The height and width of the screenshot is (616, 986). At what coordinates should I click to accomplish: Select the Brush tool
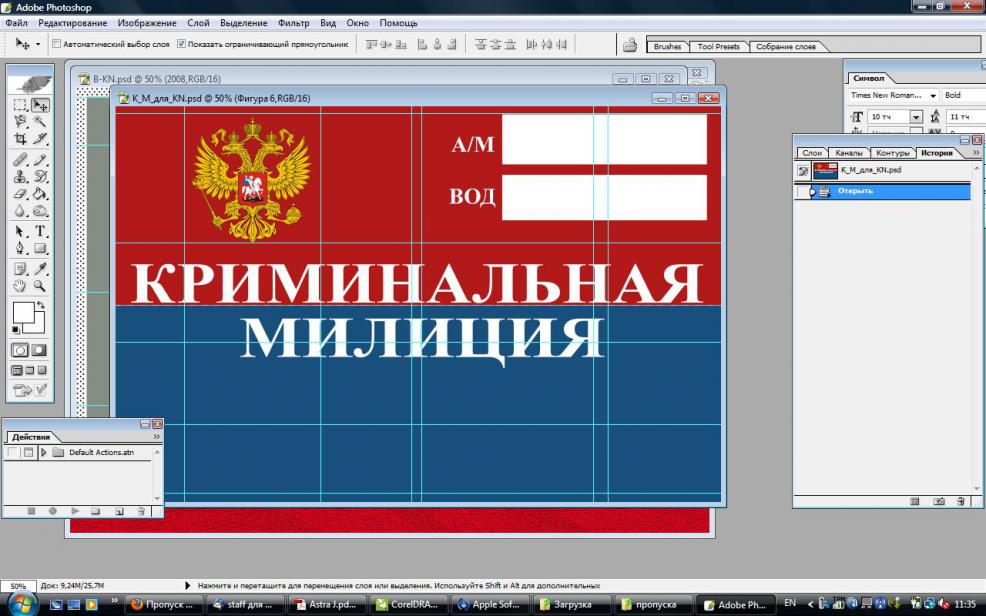[x=40, y=160]
